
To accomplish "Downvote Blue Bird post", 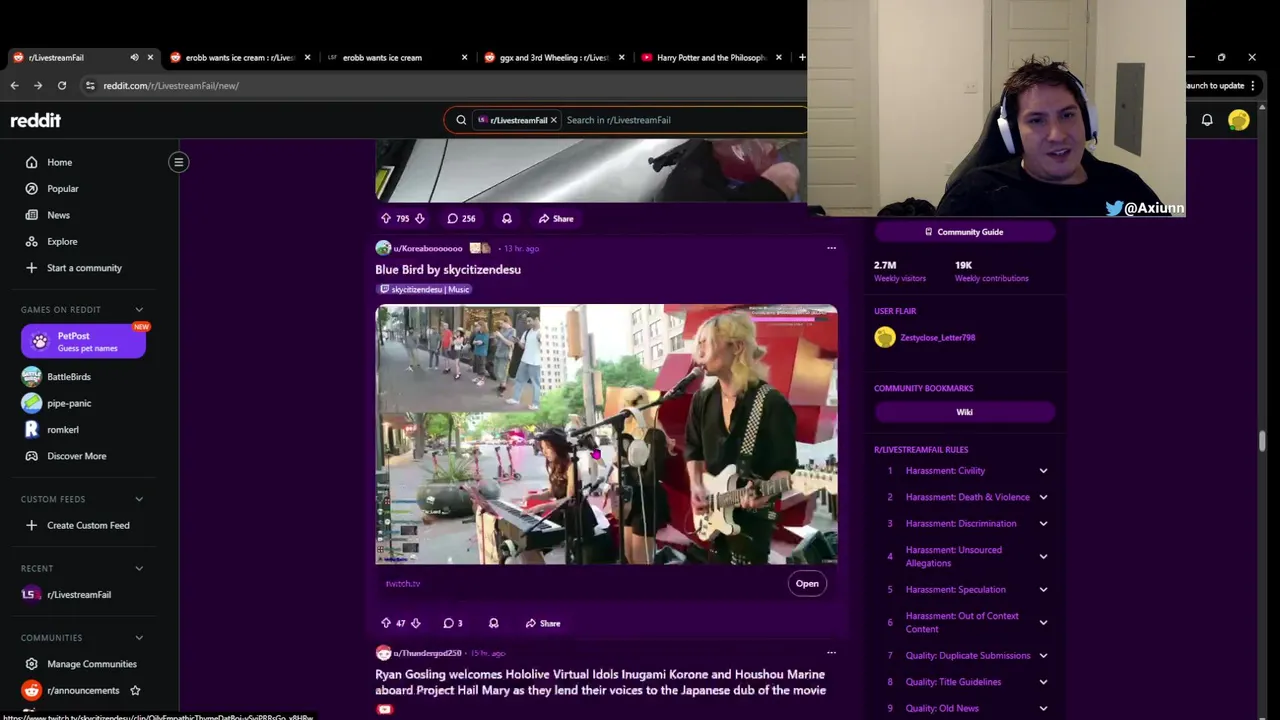I will click(415, 623).
